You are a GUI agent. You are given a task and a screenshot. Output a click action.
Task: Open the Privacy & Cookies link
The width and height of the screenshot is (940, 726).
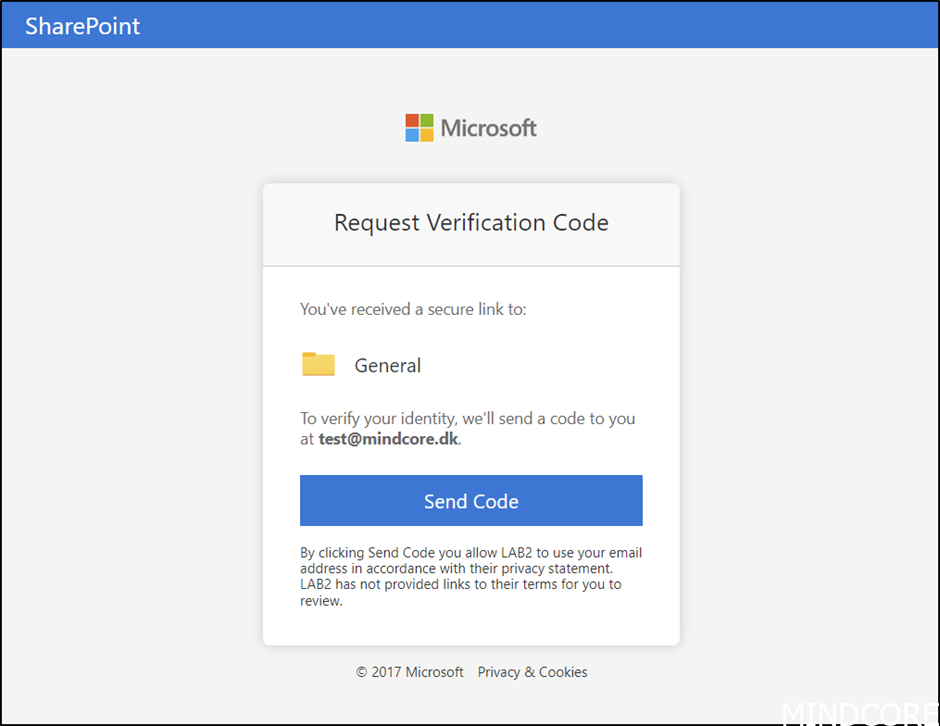pos(532,672)
